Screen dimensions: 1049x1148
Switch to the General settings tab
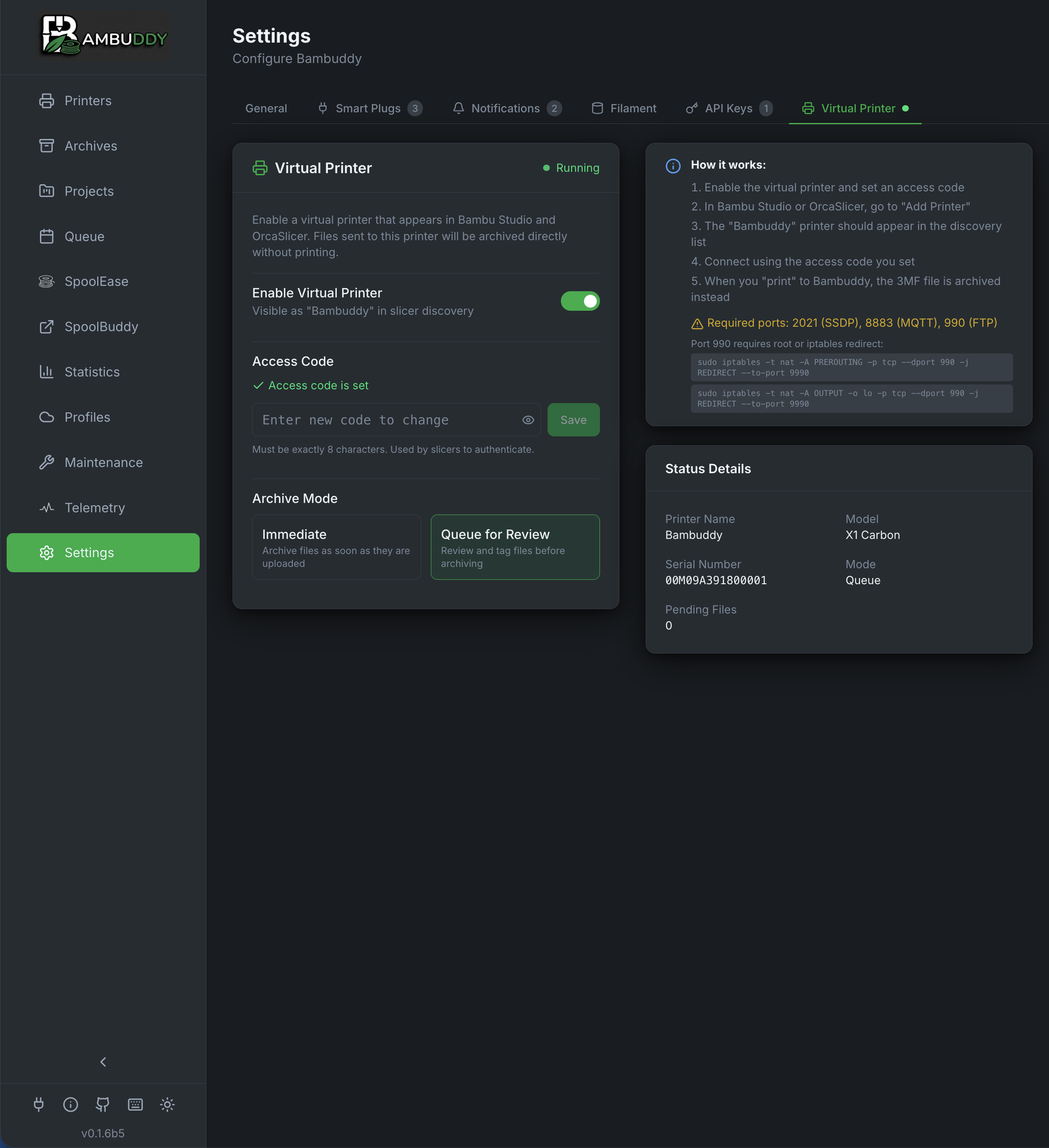coord(265,108)
